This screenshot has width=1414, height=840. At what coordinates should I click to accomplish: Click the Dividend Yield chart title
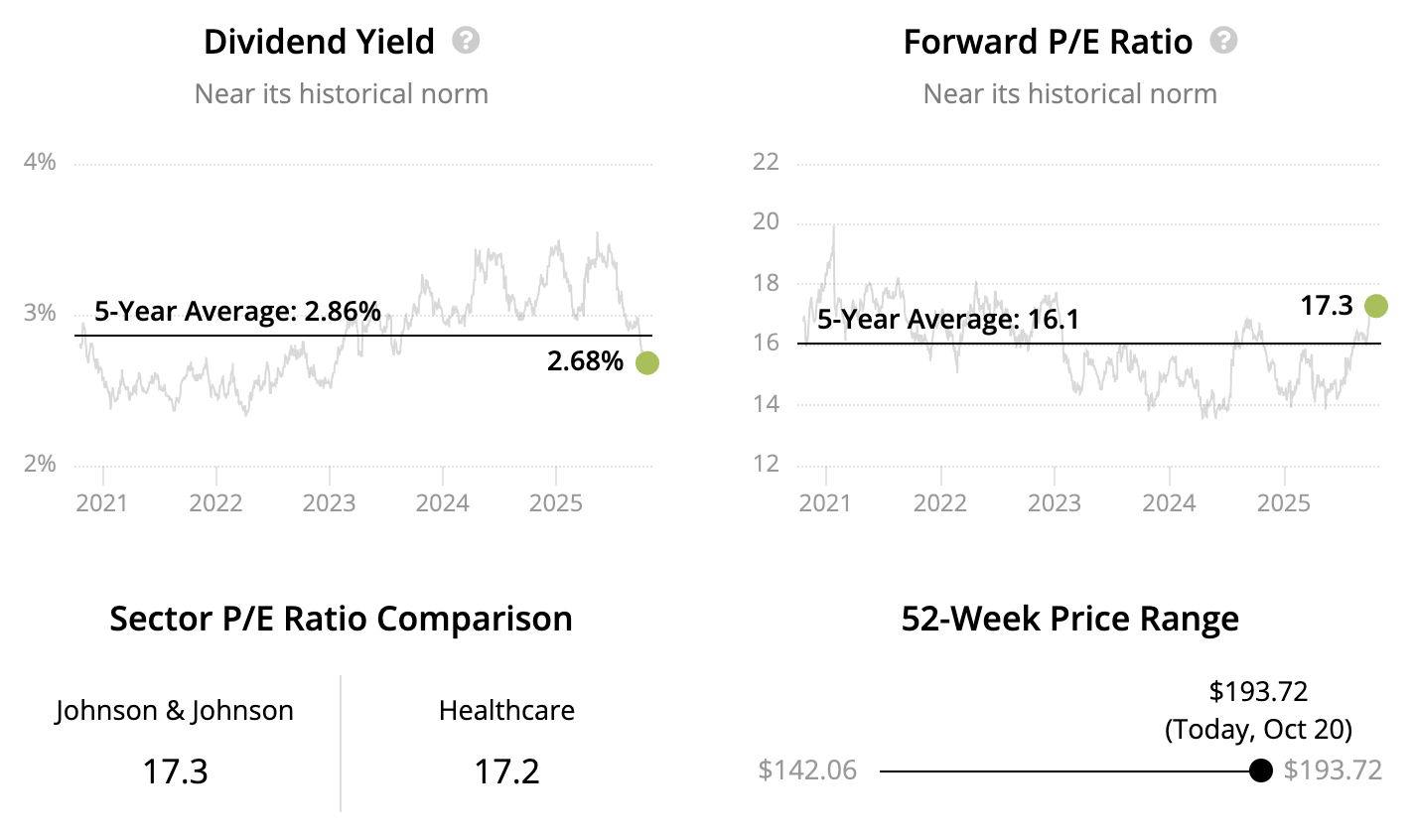319,42
